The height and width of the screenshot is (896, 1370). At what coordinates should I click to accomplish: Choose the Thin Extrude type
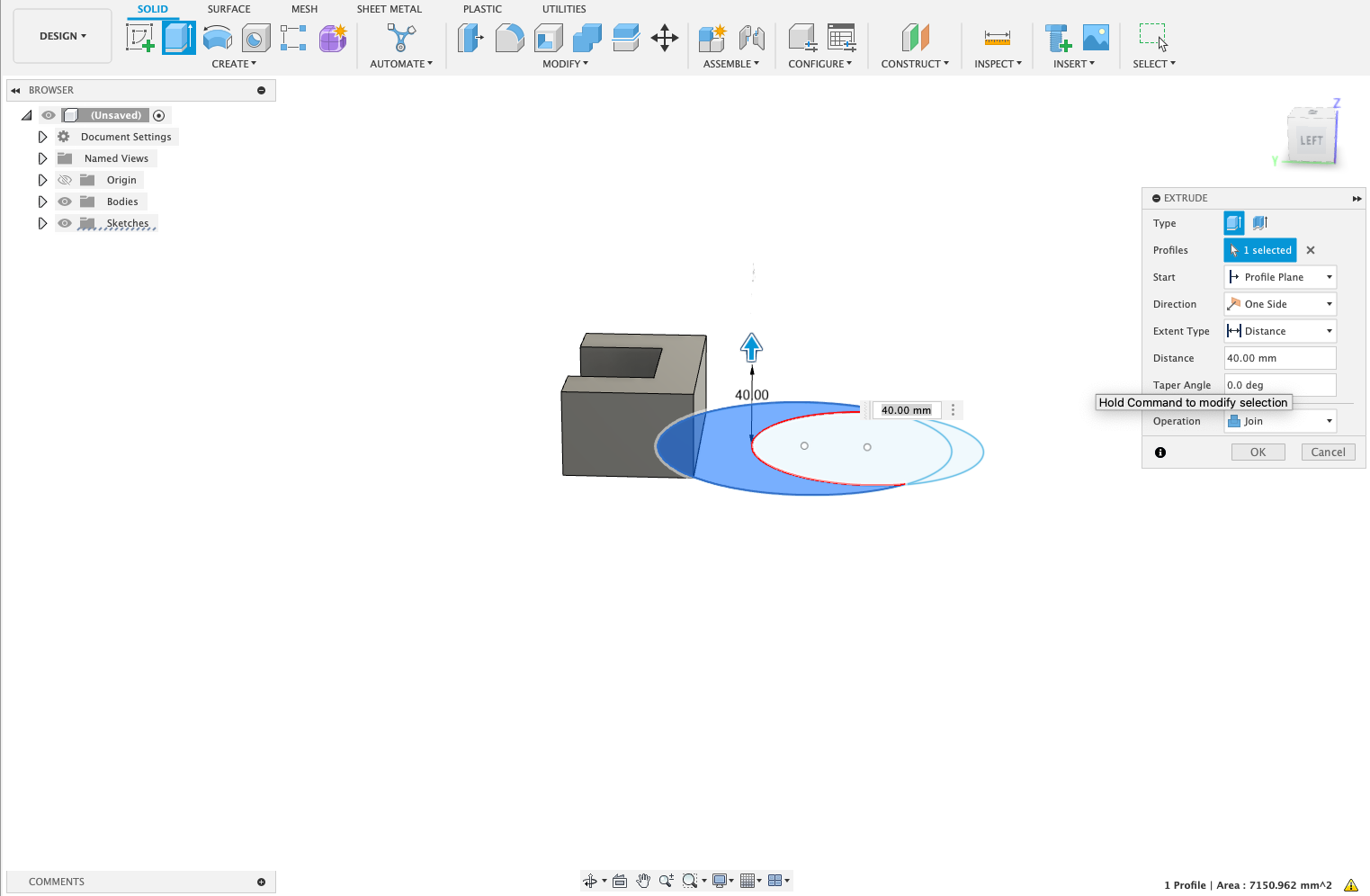(x=1260, y=223)
